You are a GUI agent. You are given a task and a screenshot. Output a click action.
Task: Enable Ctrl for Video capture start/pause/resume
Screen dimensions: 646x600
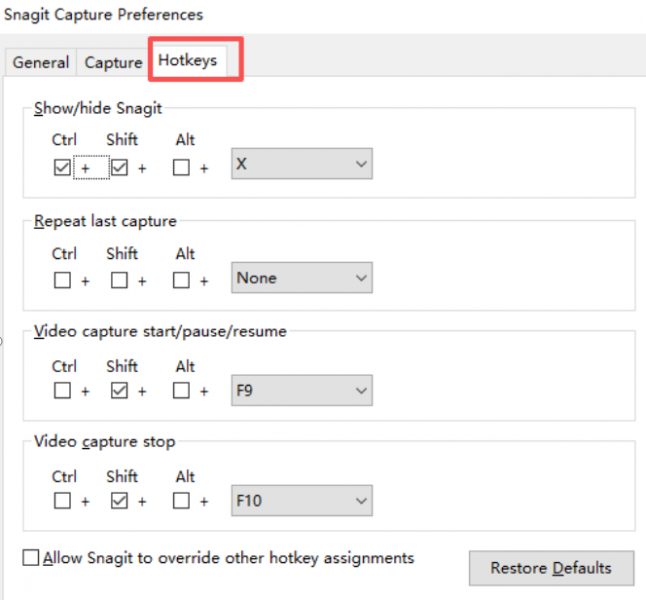tap(62, 390)
